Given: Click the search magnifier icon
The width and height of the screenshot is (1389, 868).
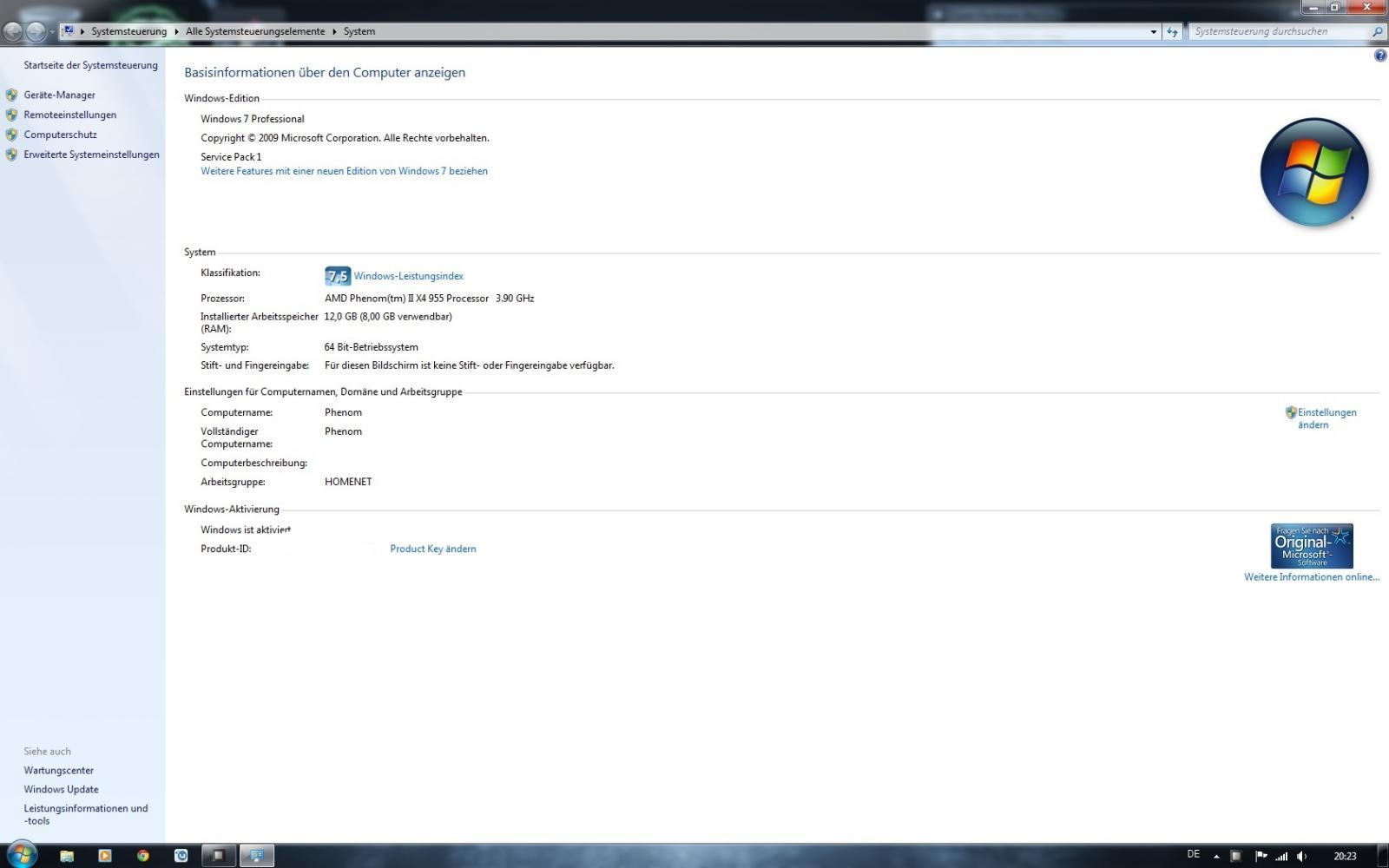Looking at the screenshot, I should tap(1377, 32).
